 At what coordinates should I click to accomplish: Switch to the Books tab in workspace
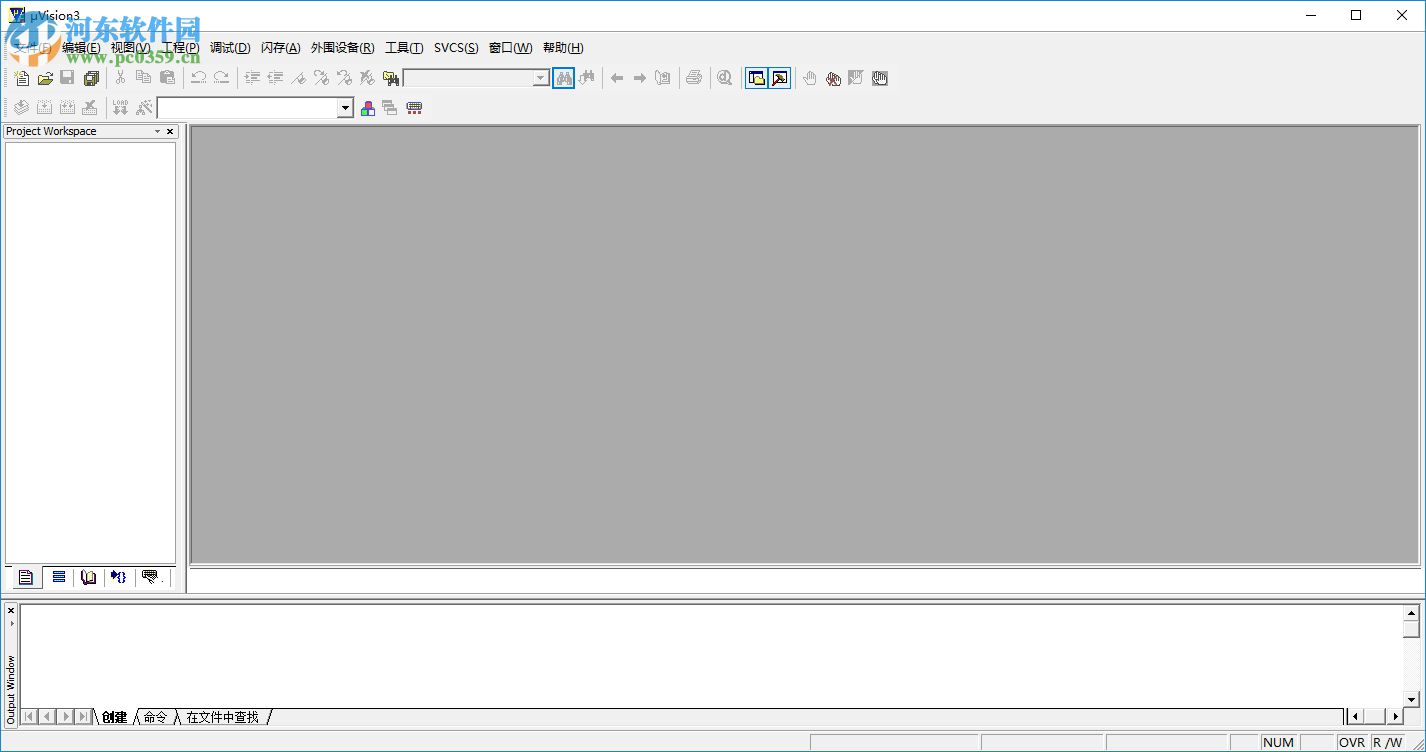(x=89, y=577)
